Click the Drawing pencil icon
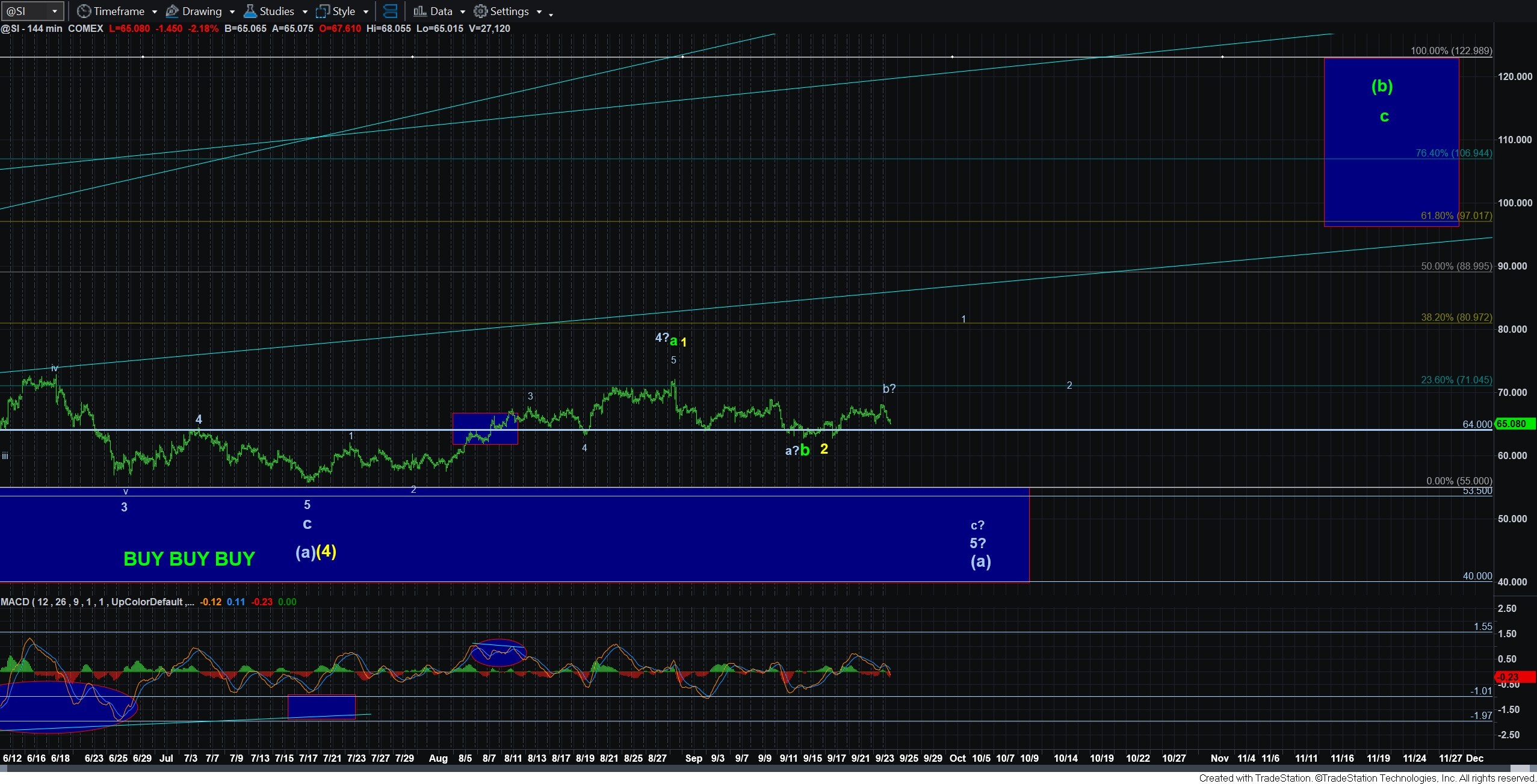The height and width of the screenshot is (784, 1537). (172, 11)
